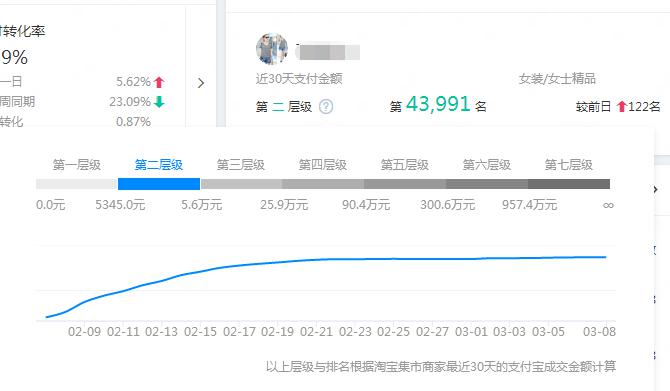Select the 第一层级 tab
This screenshot has height=391, width=670.
click(77, 165)
